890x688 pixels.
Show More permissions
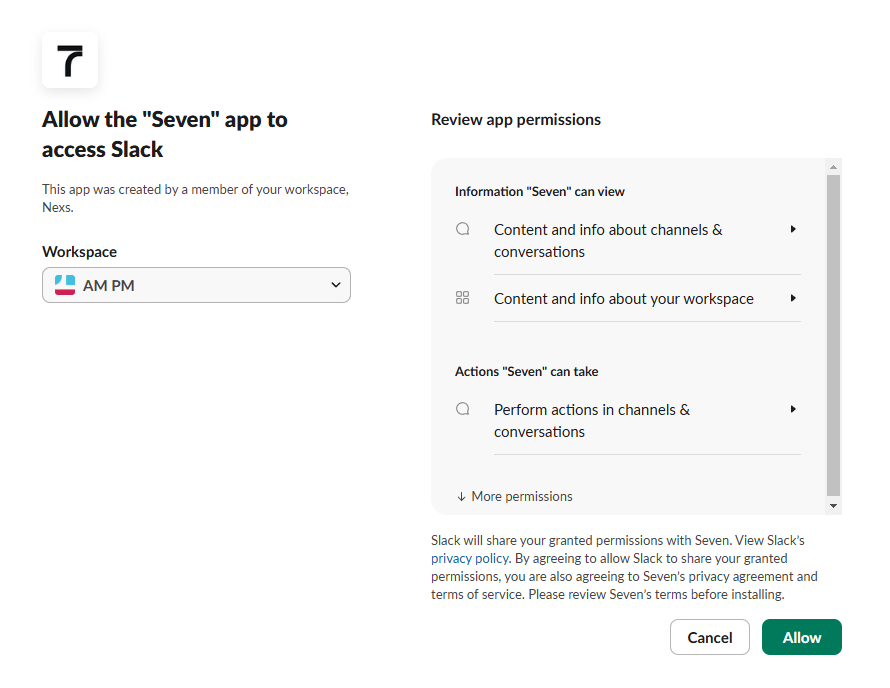point(515,496)
